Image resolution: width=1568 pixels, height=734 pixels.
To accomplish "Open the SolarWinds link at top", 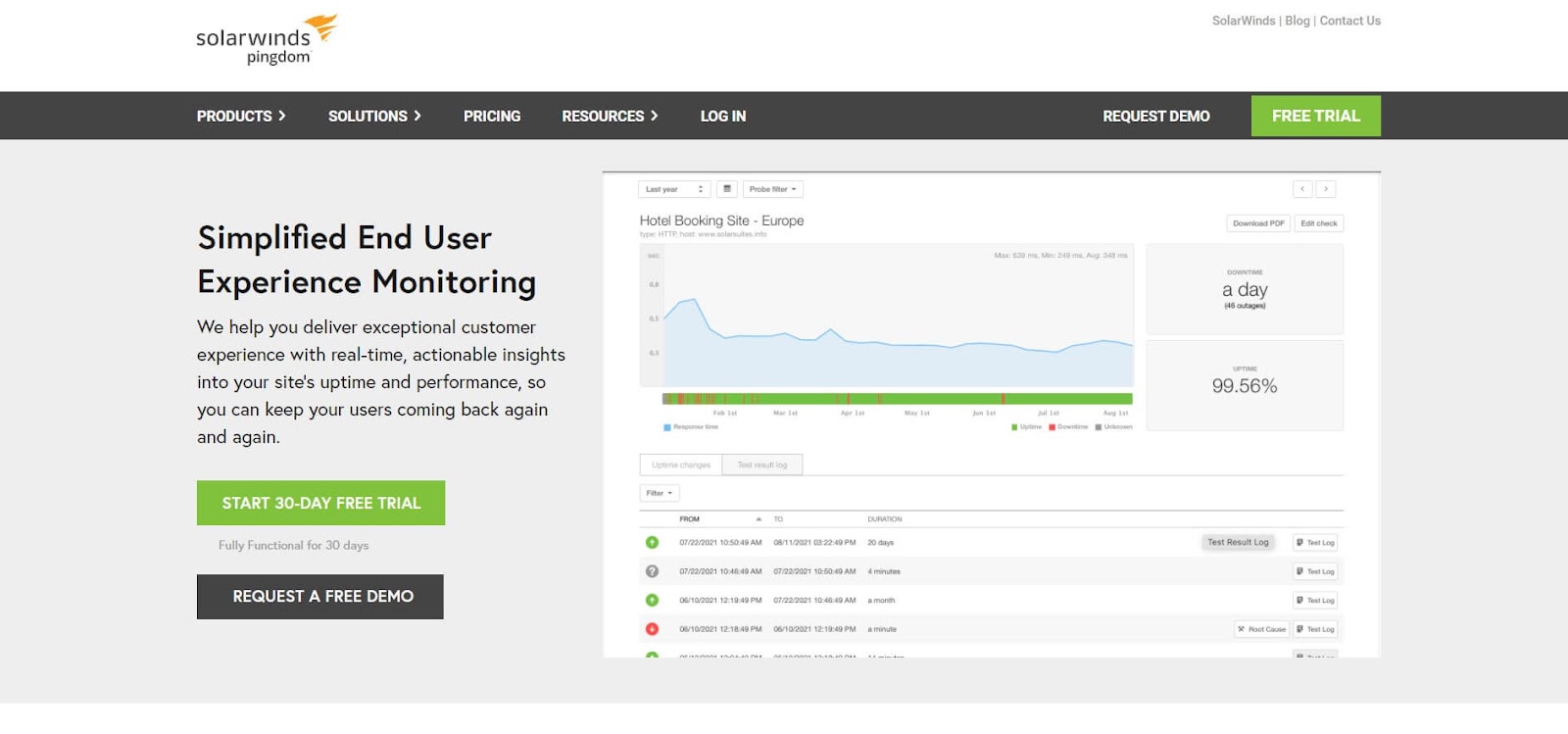I will (x=1244, y=21).
